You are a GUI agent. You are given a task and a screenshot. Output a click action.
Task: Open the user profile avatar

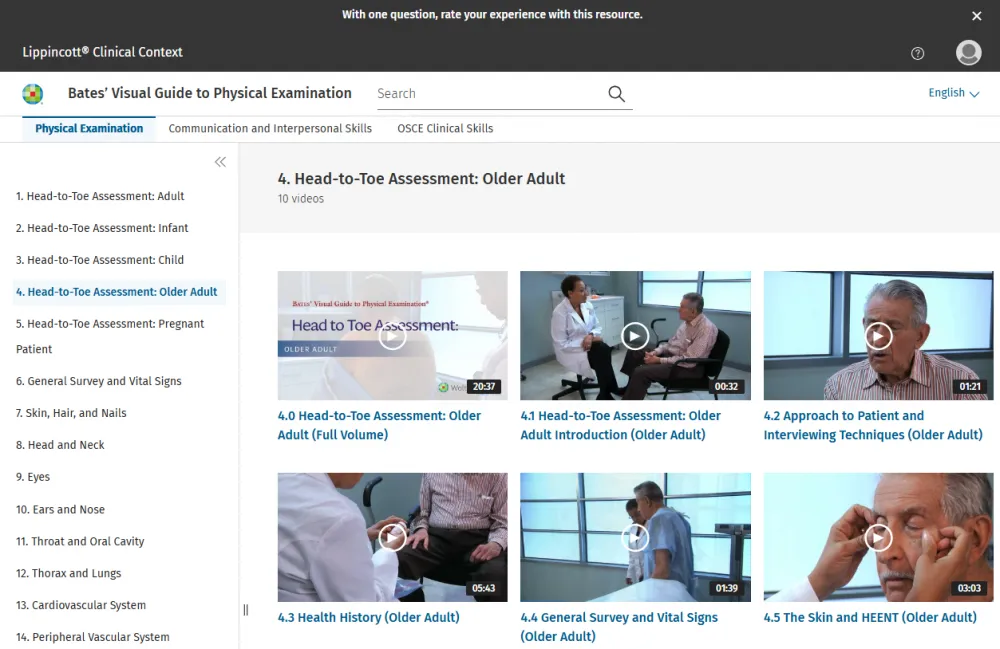coord(968,53)
